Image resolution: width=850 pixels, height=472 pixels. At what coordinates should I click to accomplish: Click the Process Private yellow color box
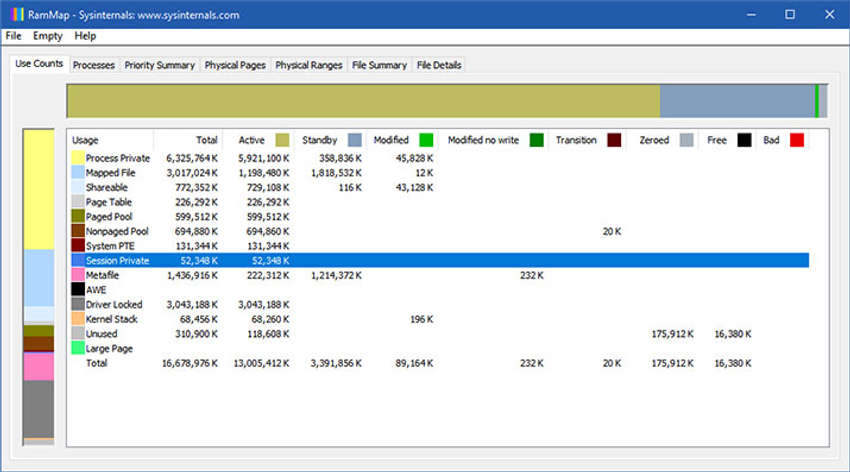[78, 158]
